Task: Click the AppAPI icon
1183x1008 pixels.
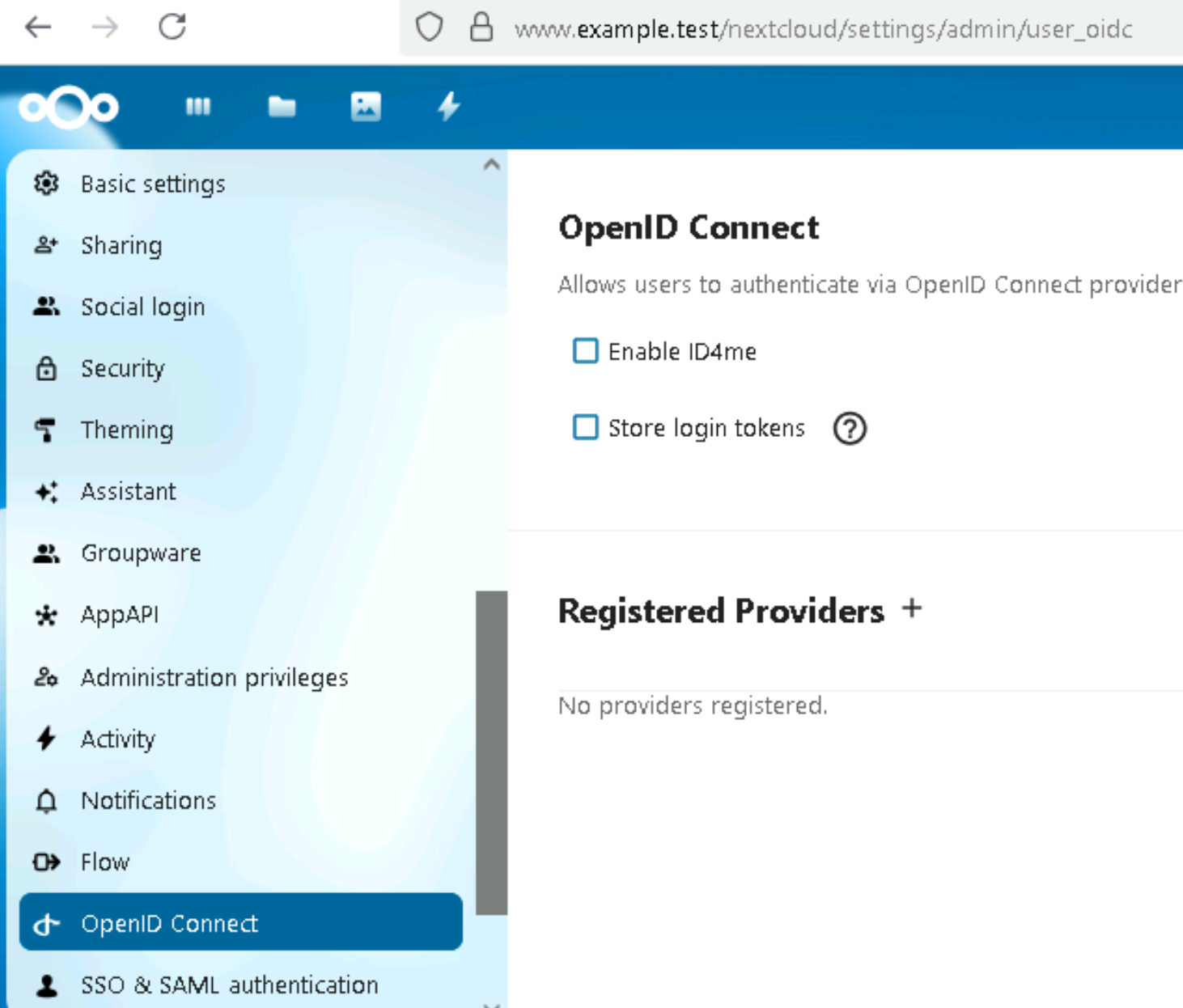Action: pos(46,616)
